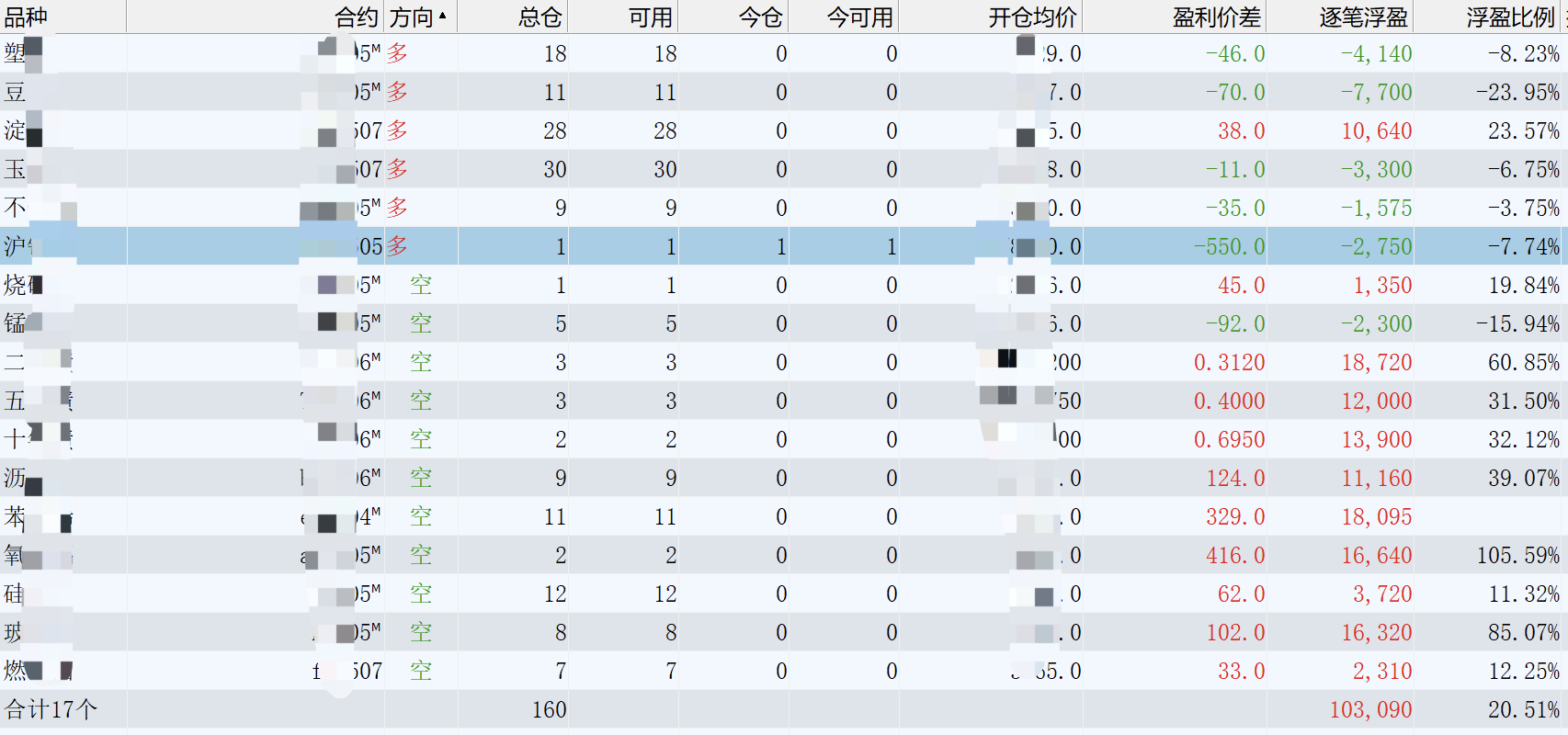Sort positions by 逐笔浮盈 header
This screenshot has width=1568, height=735.
[1363, 17]
